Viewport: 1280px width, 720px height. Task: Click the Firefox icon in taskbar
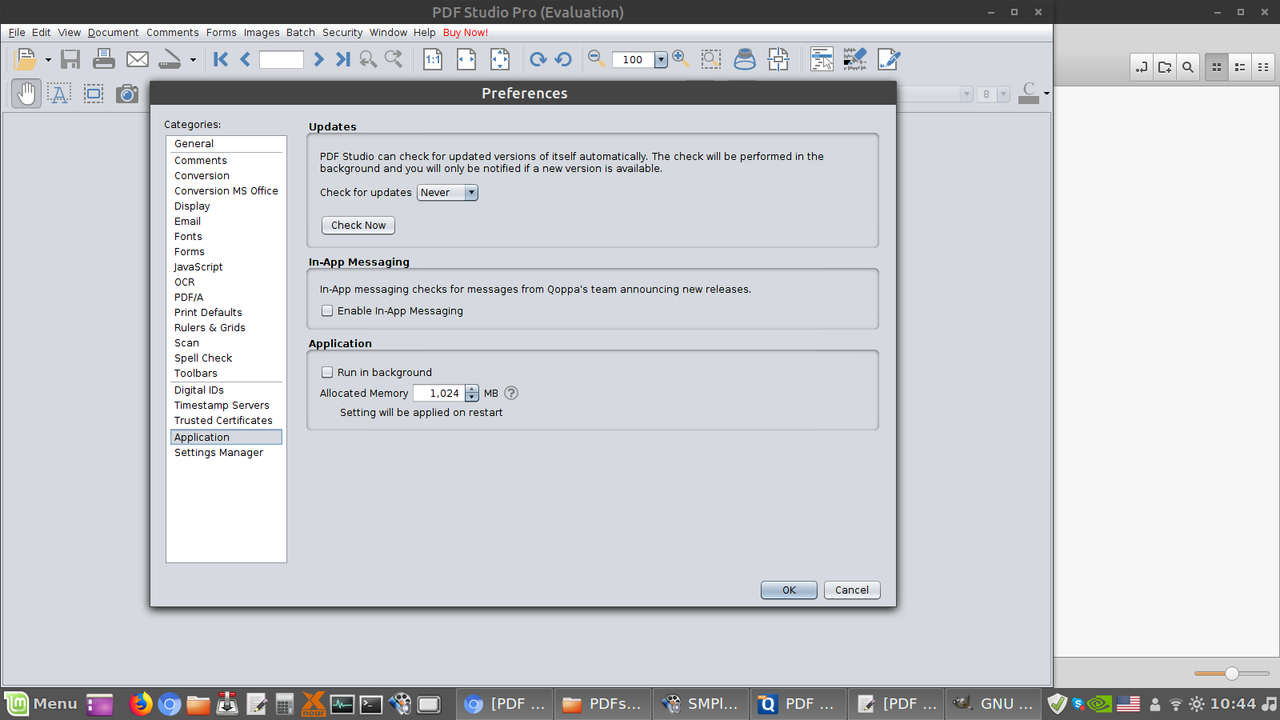142,704
